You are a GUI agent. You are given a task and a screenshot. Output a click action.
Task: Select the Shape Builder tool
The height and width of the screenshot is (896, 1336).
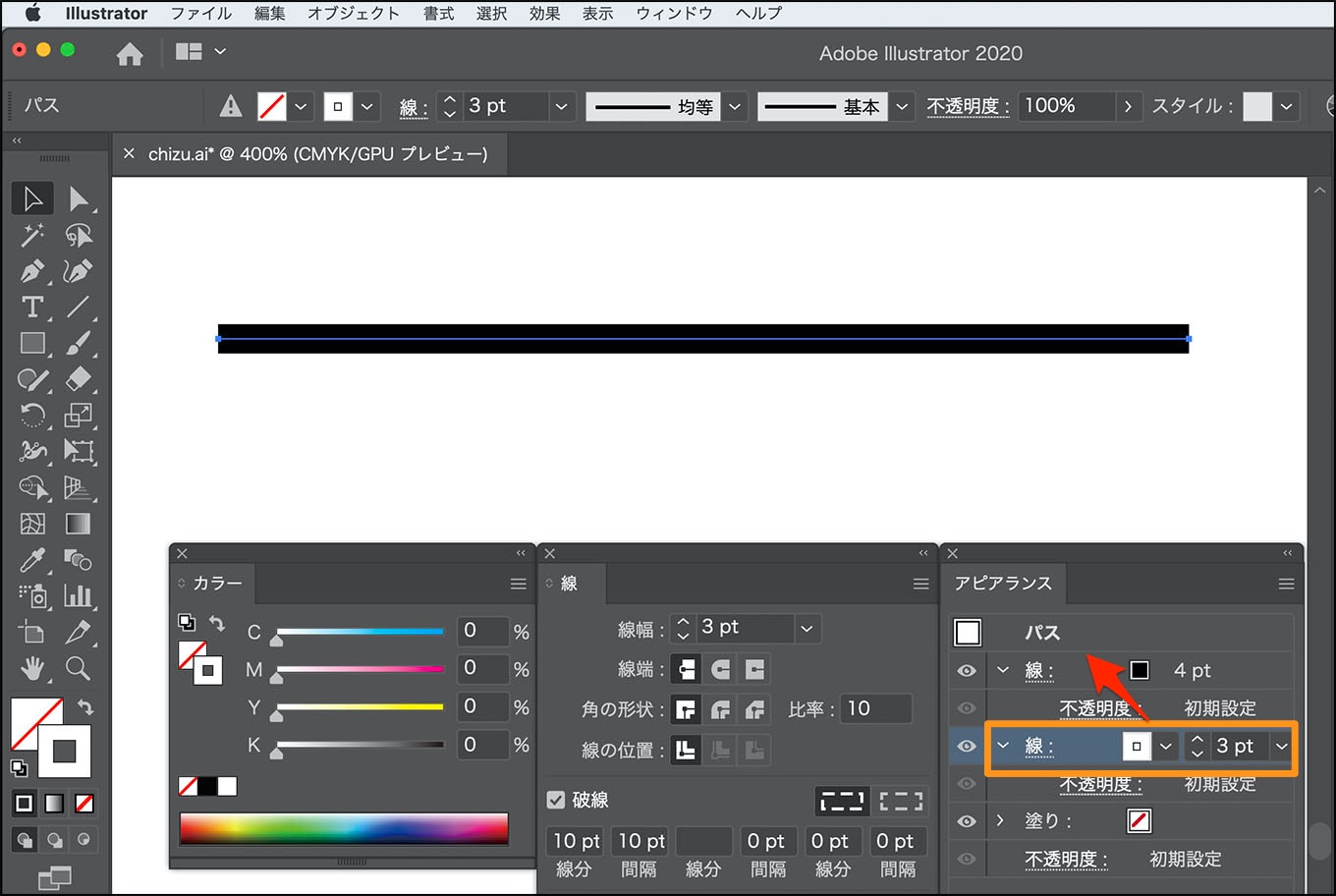[32, 487]
